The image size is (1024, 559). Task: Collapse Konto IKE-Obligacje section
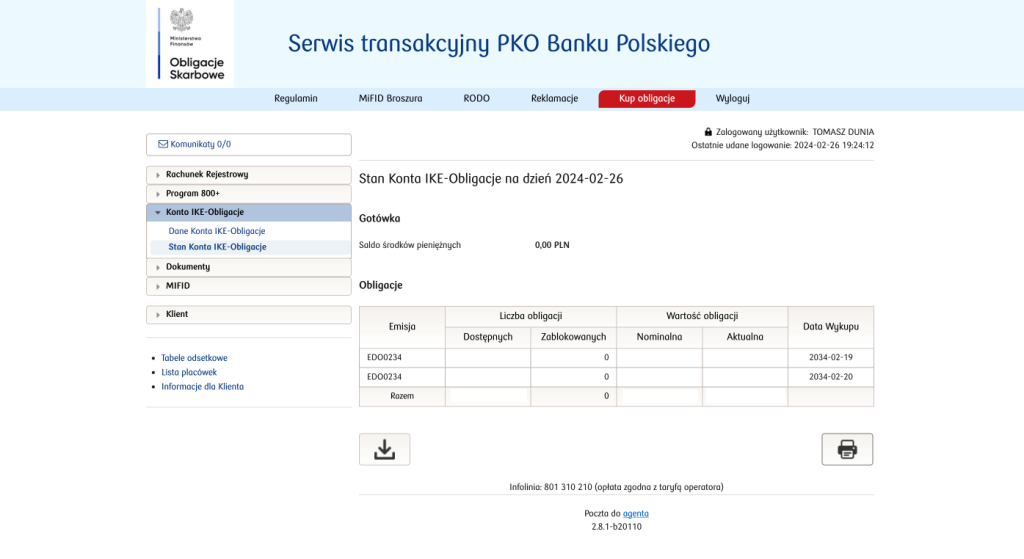[249, 212]
